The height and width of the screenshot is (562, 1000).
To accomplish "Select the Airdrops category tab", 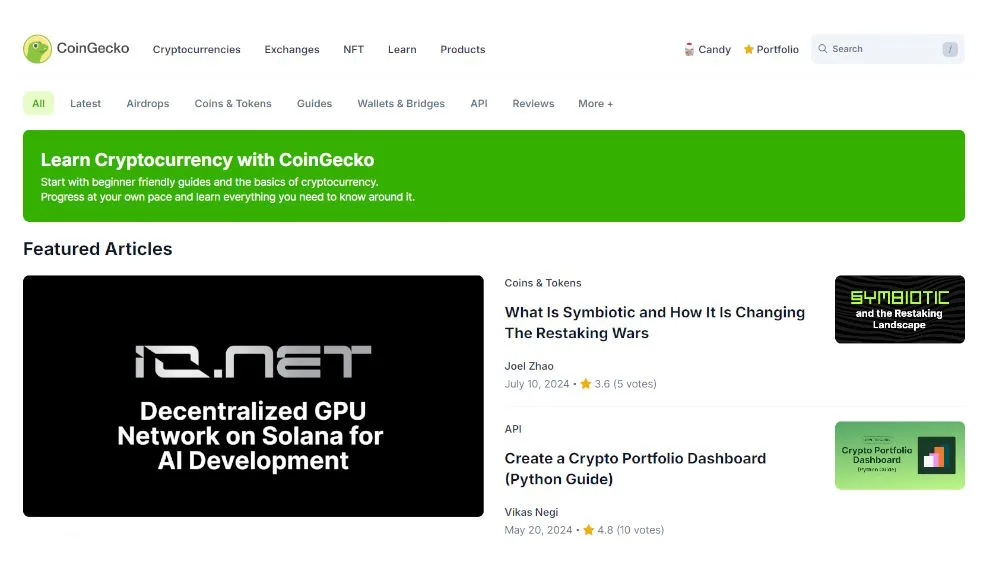I will click(148, 104).
